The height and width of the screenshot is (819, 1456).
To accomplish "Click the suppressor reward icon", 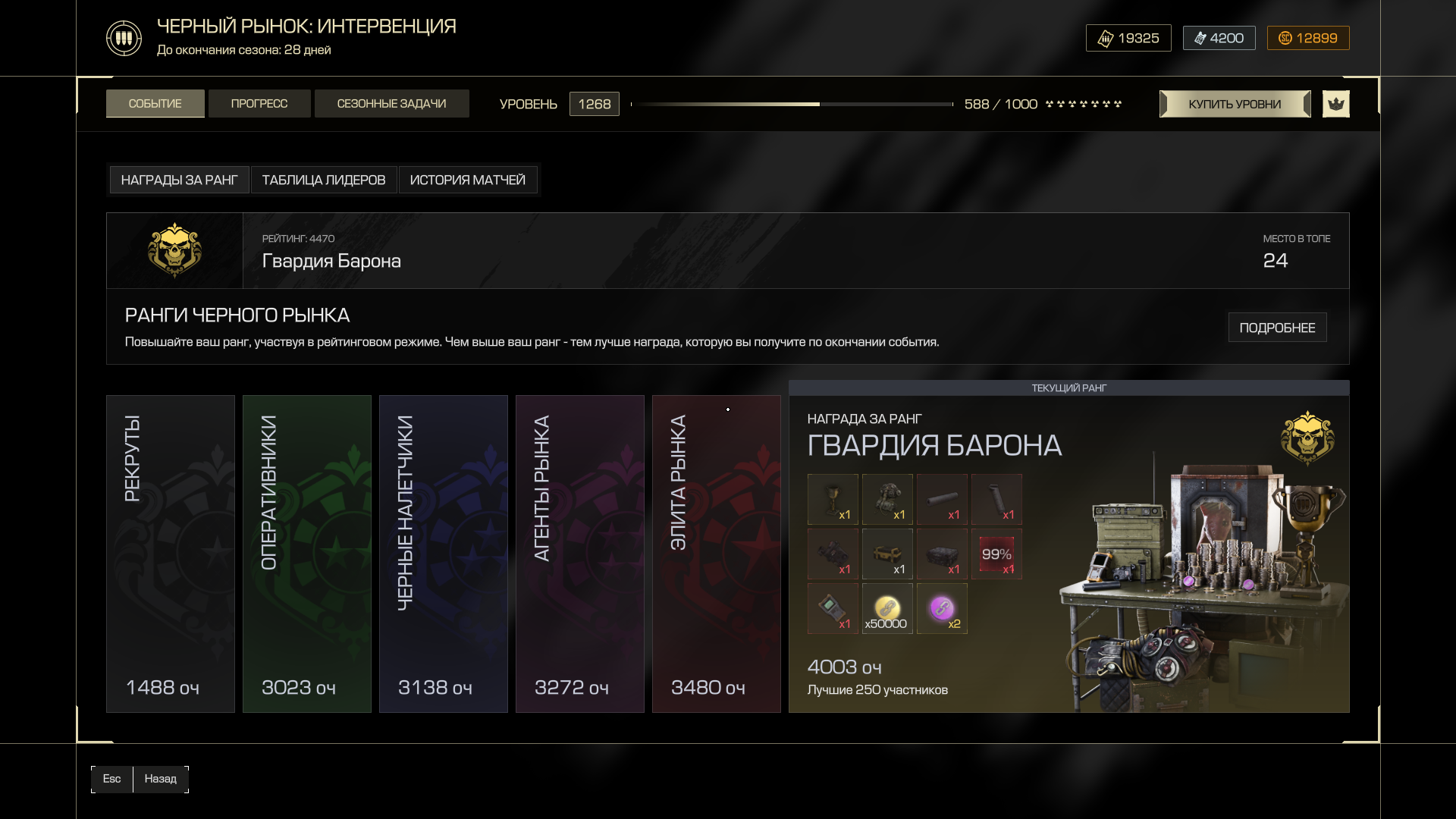I will [942, 500].
